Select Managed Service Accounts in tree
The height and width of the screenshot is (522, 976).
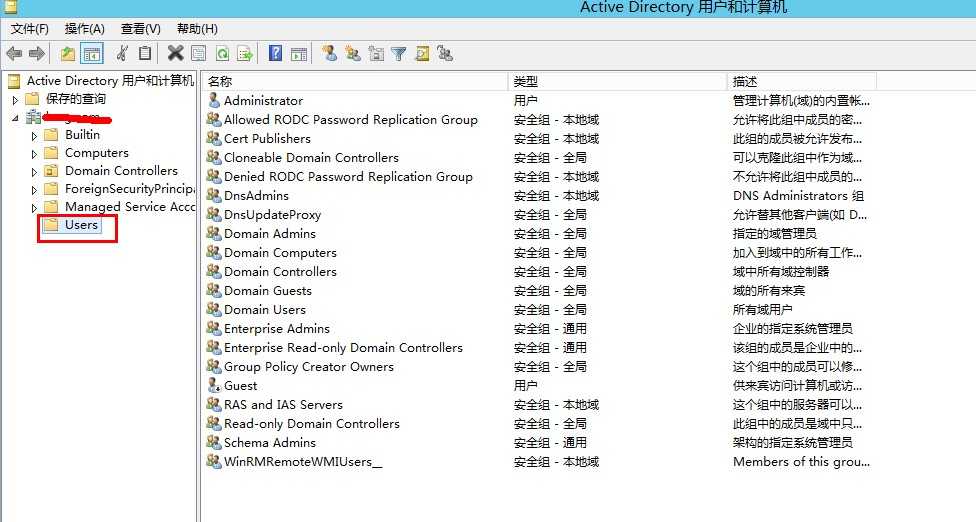click(129, 207)
